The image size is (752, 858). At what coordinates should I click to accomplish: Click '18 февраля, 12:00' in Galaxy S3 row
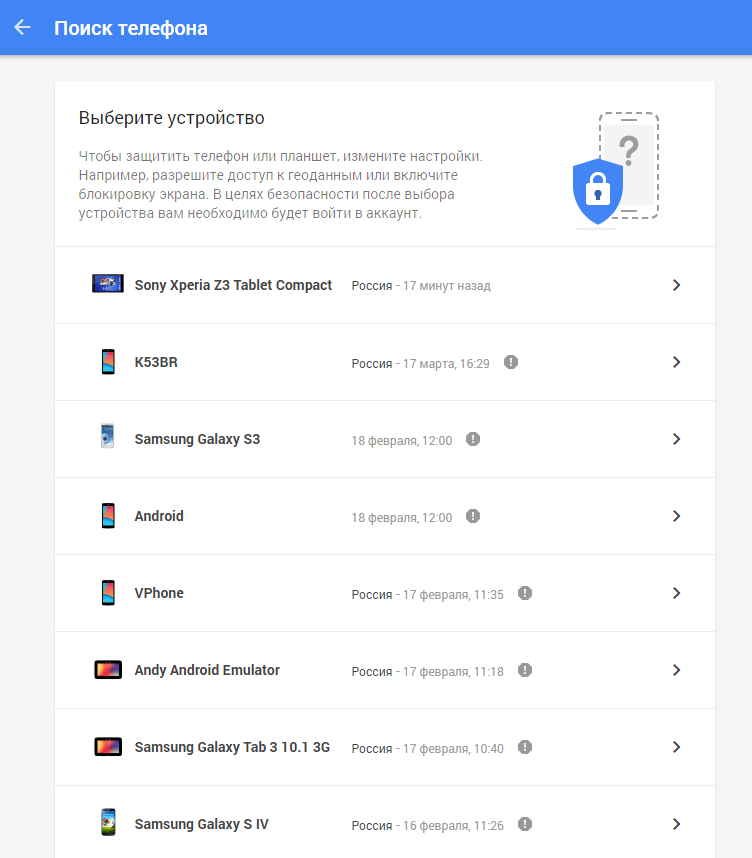pos(402,440)
